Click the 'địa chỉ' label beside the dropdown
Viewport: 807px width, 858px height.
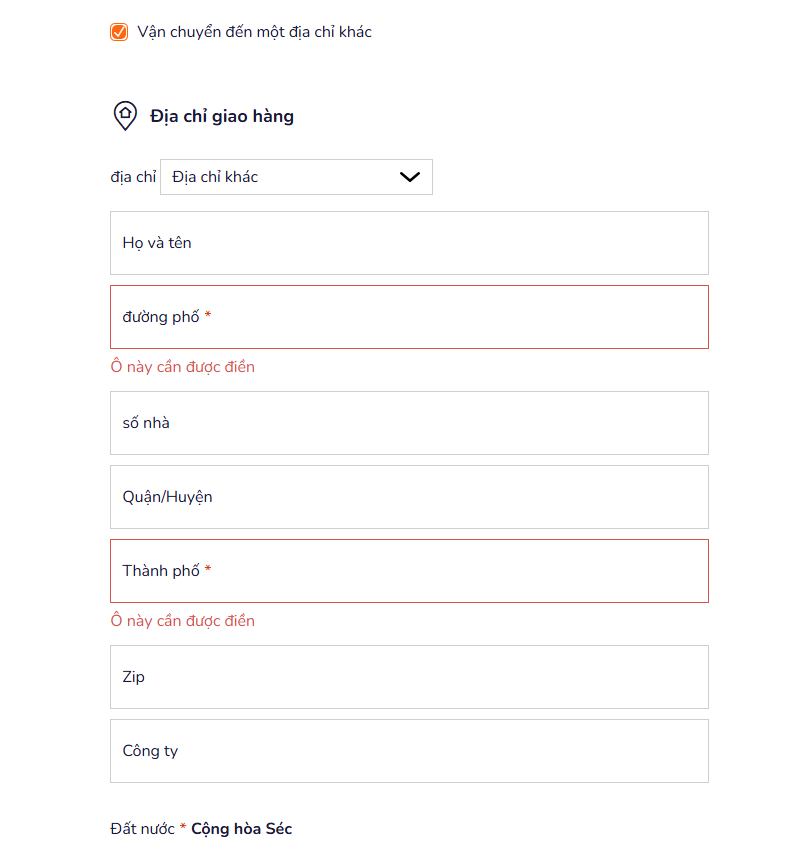(x=133, y=177)
